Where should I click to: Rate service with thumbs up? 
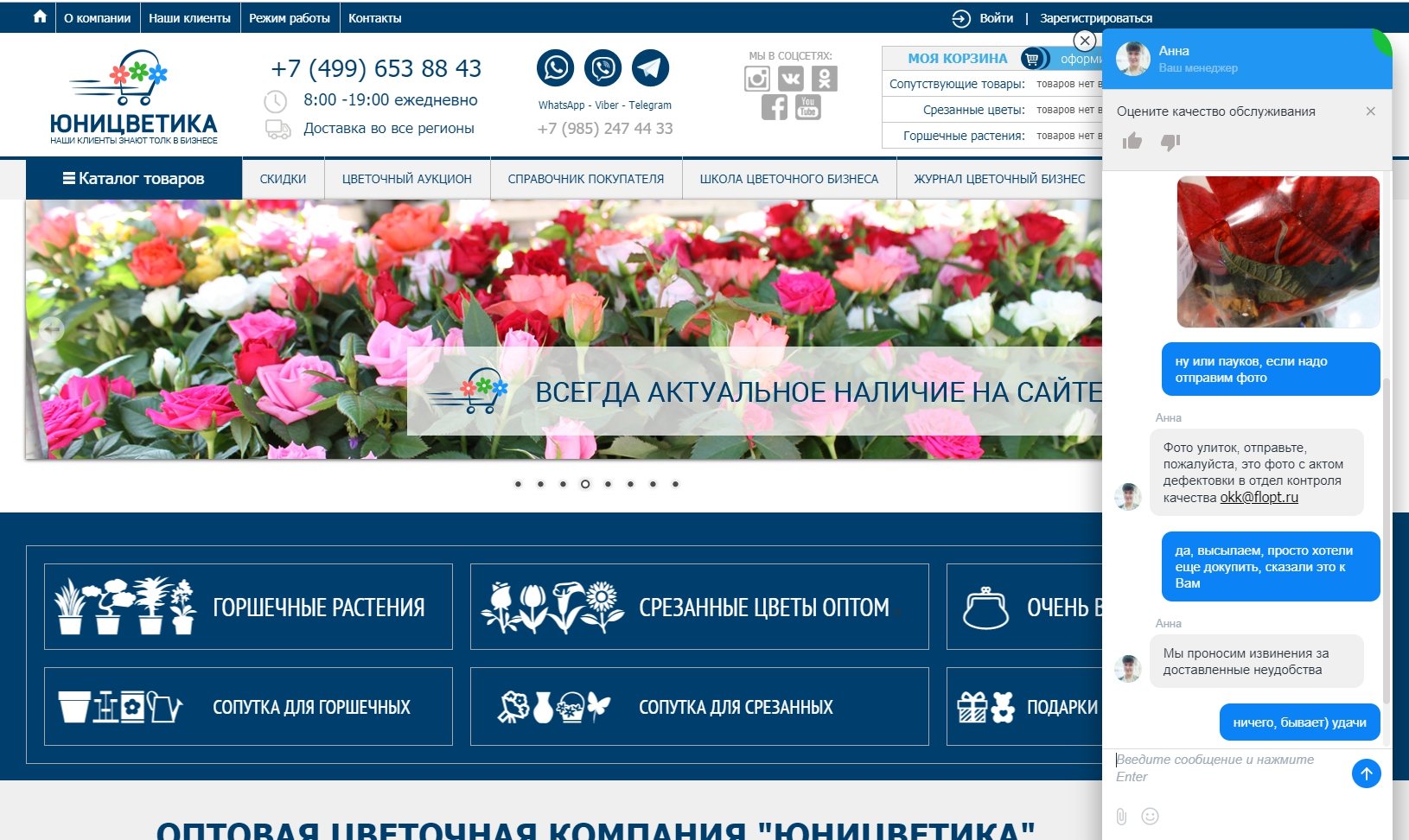pyautogui.click(x=1132, y=141)
